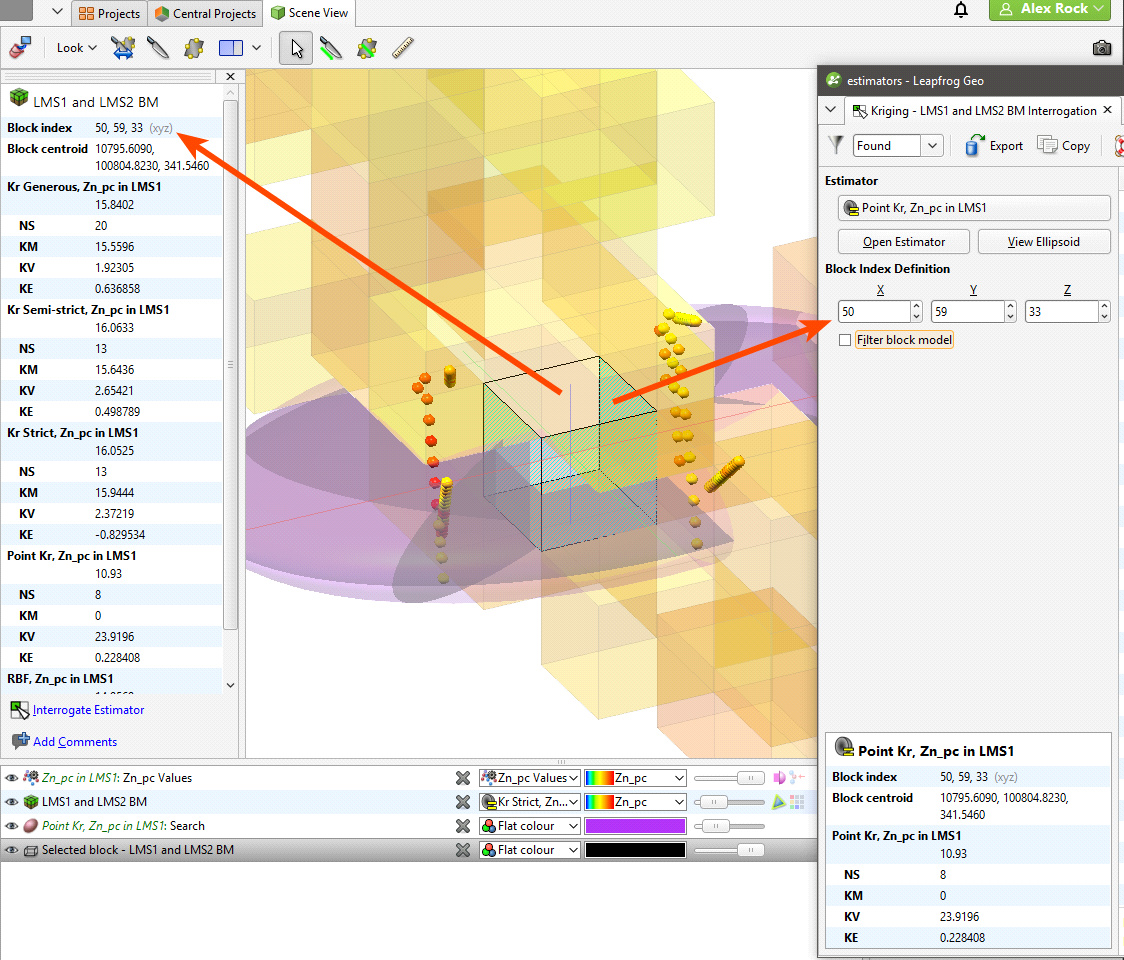Click the Export button
The image size is (1124, 960).
coord(994,146)
